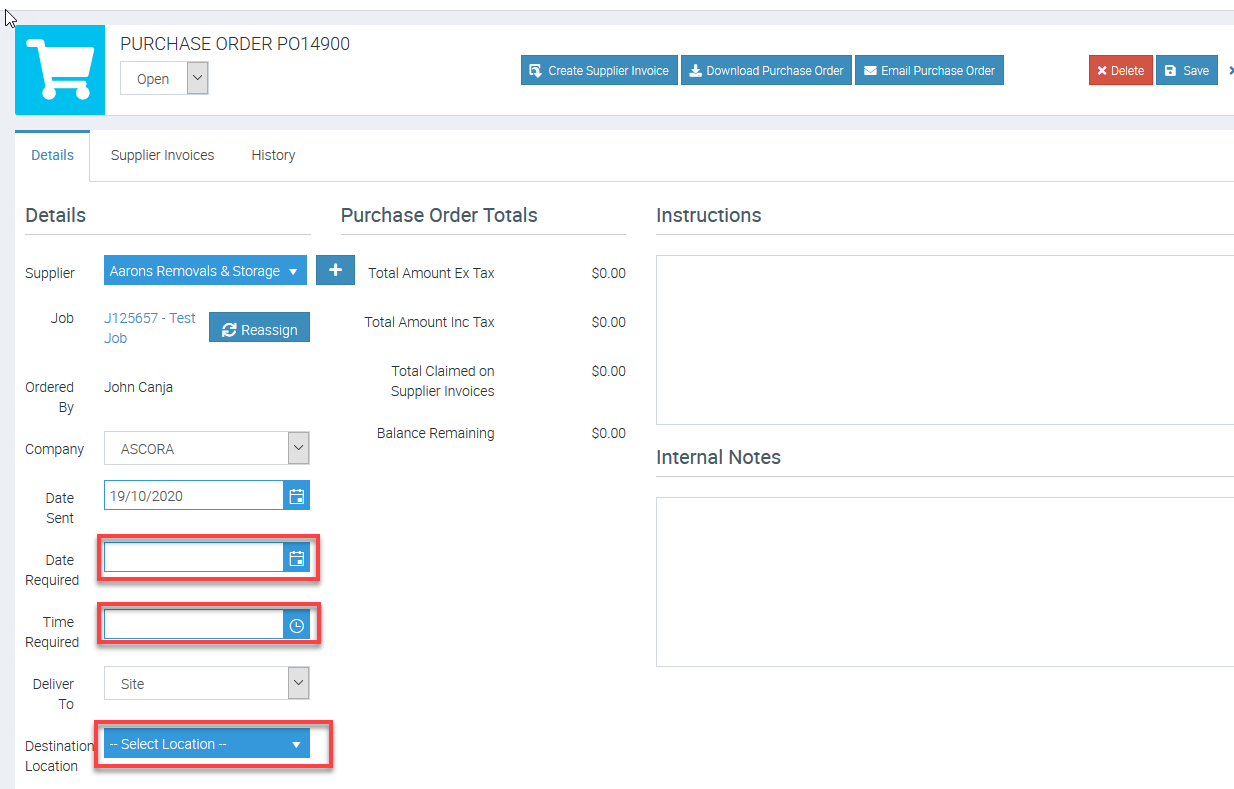
Task: Switch to the History tab
Action: [x=273, y=155]
